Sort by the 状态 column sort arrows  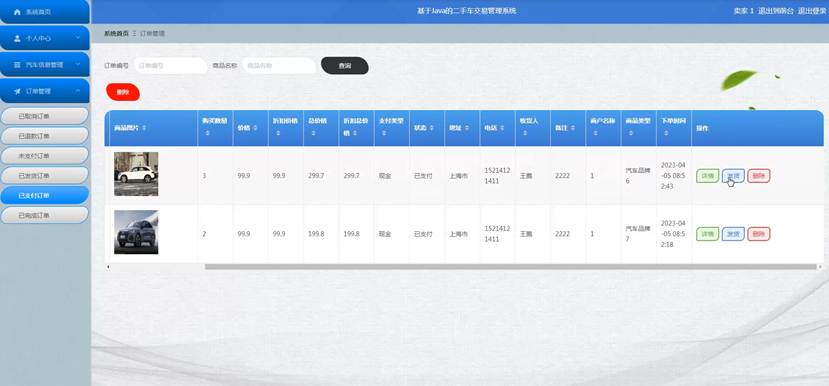click(432, 128)
